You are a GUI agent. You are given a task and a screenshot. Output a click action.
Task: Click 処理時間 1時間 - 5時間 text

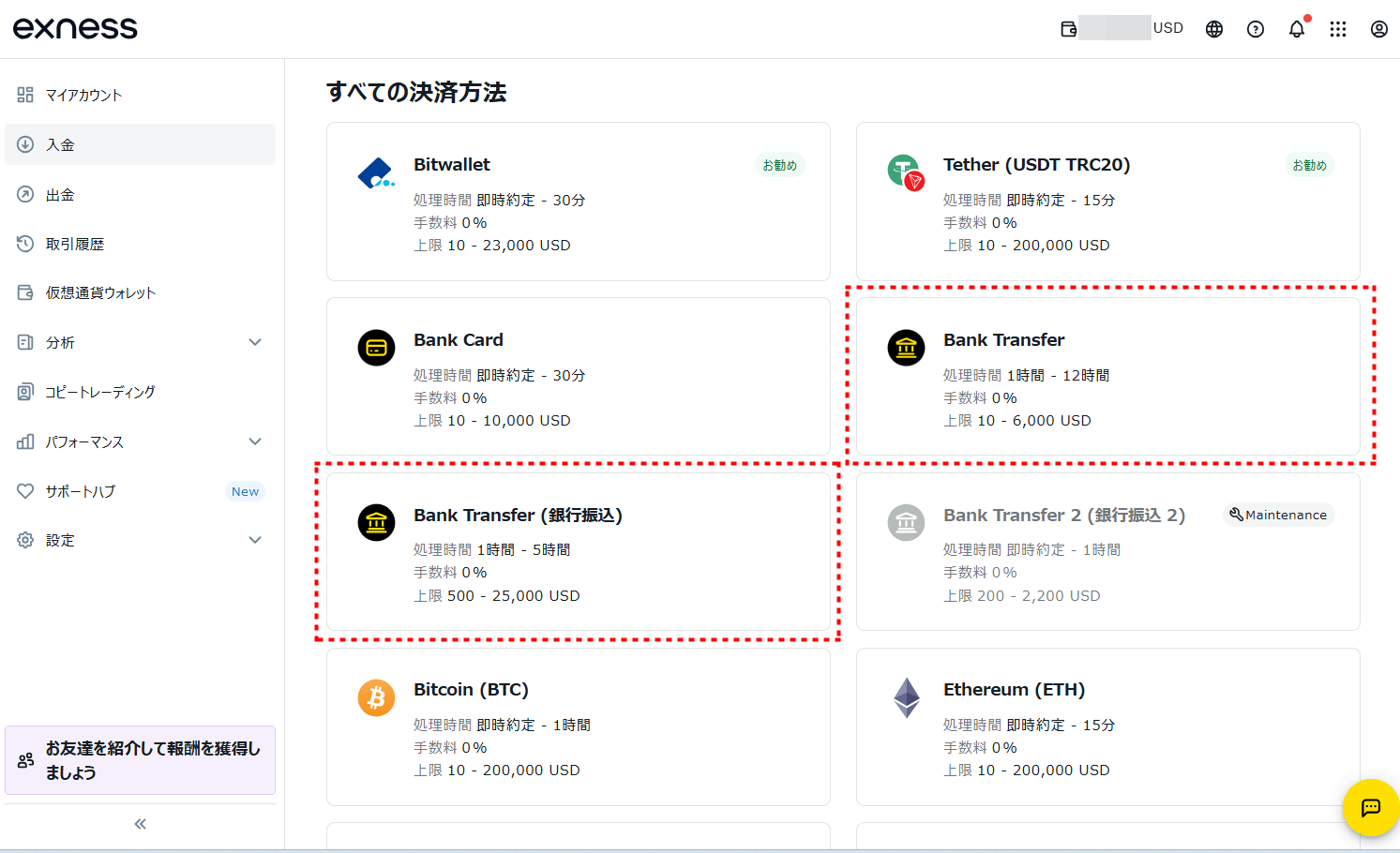(x=492, y=550)
